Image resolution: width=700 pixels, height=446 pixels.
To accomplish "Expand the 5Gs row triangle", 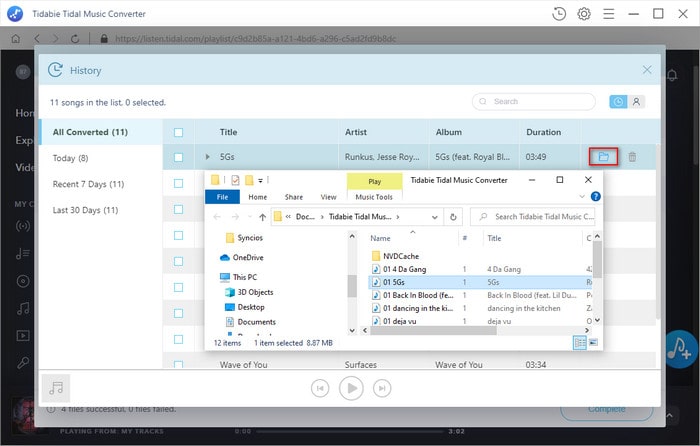I will tap(208, 157).
